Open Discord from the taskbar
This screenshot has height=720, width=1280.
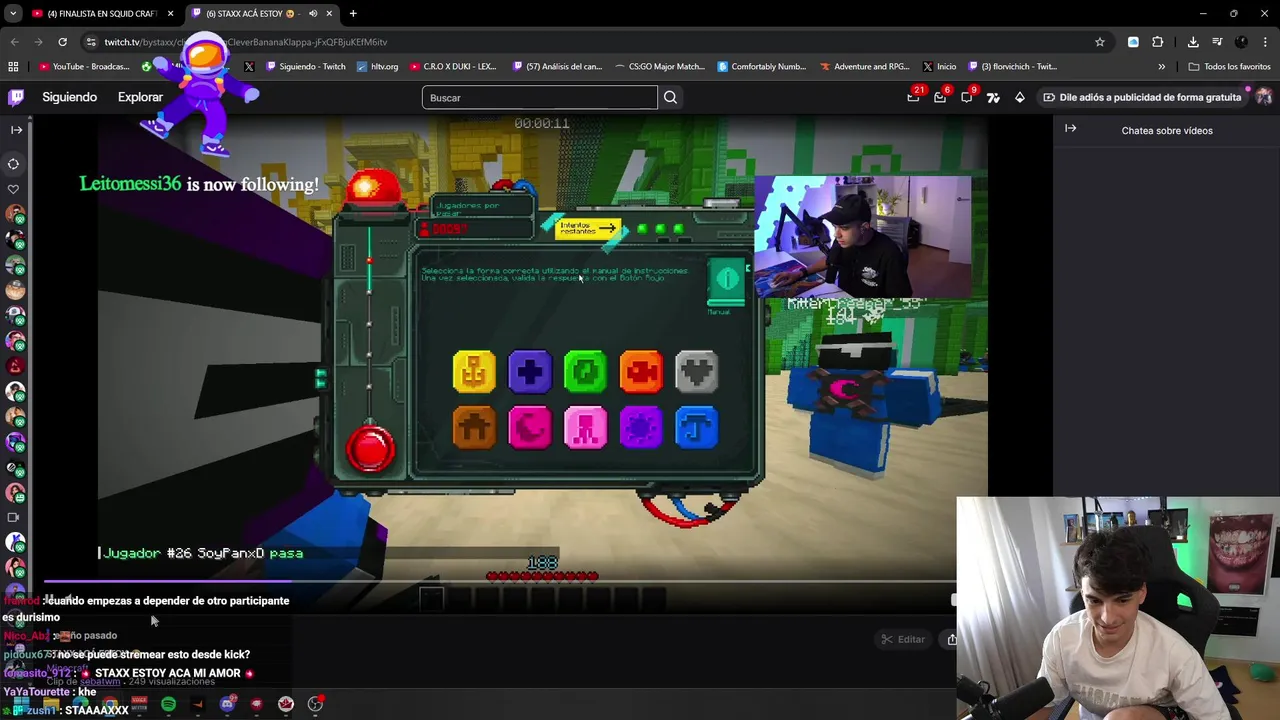tap(227, 704)
